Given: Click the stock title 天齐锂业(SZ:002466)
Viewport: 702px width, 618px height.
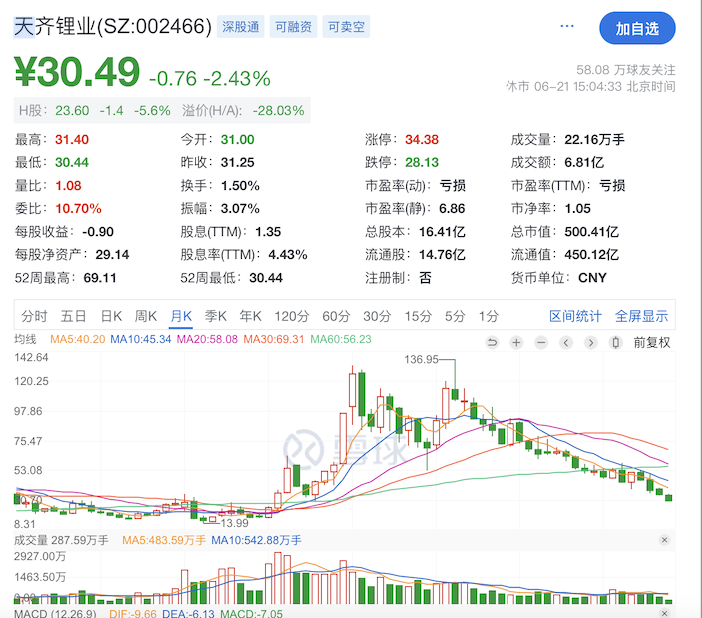Looking at the screenshot, I should click(x=112, y=26).
